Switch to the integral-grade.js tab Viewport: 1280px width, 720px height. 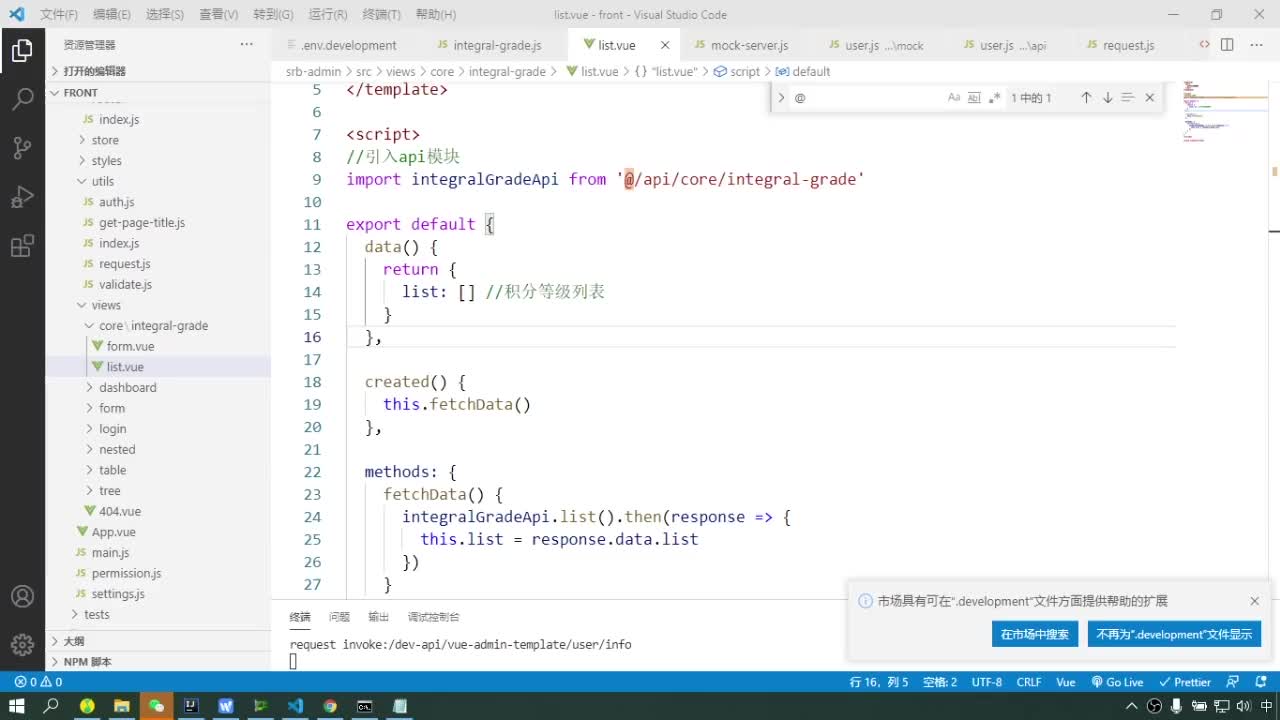pyautogui.click(x=496, y=45)
